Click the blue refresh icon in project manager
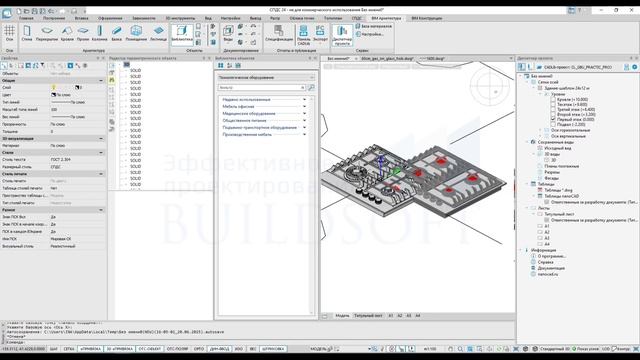 [x=635, y=67]
